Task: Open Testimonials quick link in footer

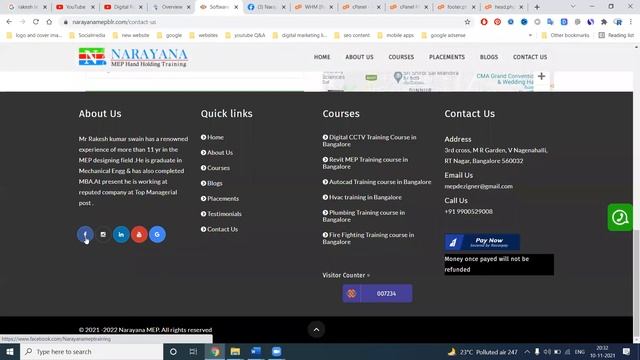Action: 221,213
